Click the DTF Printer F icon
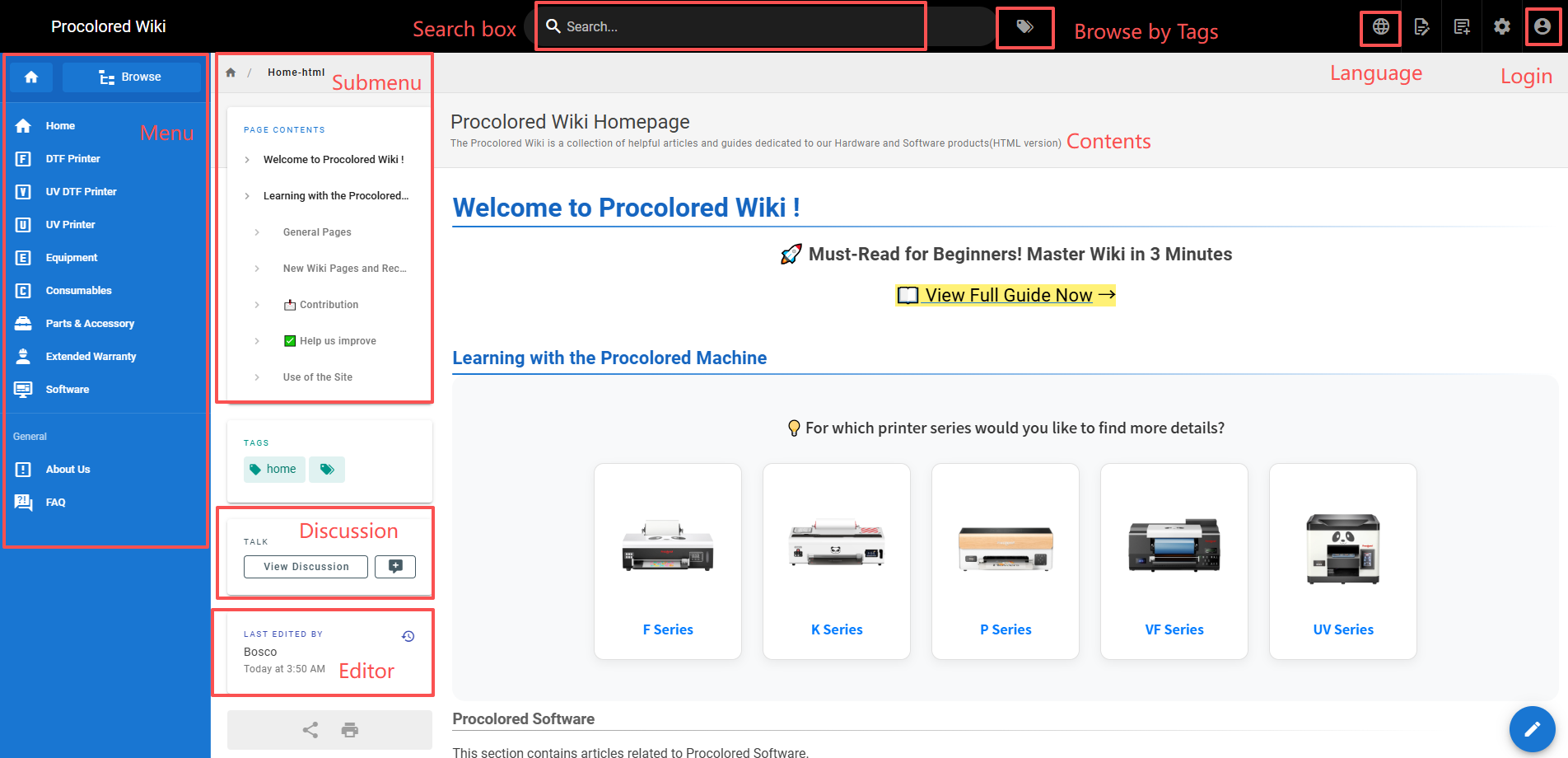Screen dimensions: 1568x758 pyautogui.click(x=23, y=158)
